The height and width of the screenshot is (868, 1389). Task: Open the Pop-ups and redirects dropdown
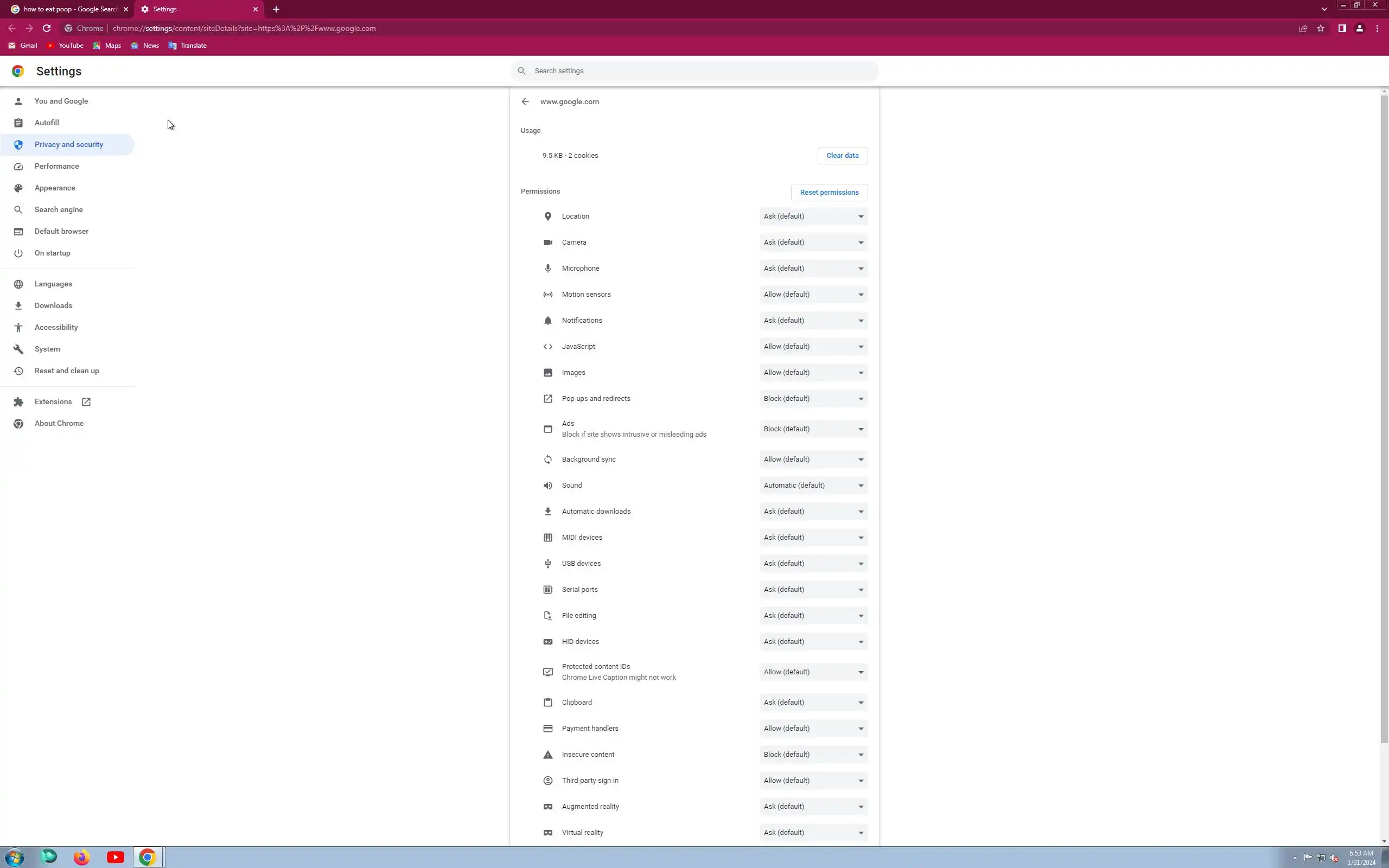coord(813,398)
